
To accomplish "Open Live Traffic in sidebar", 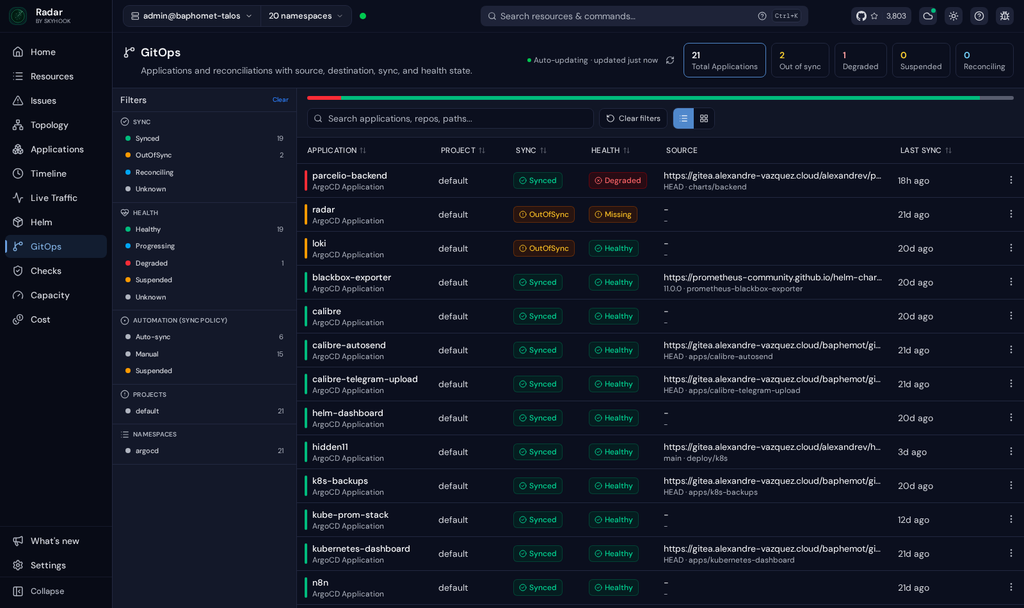I will 56,198.
